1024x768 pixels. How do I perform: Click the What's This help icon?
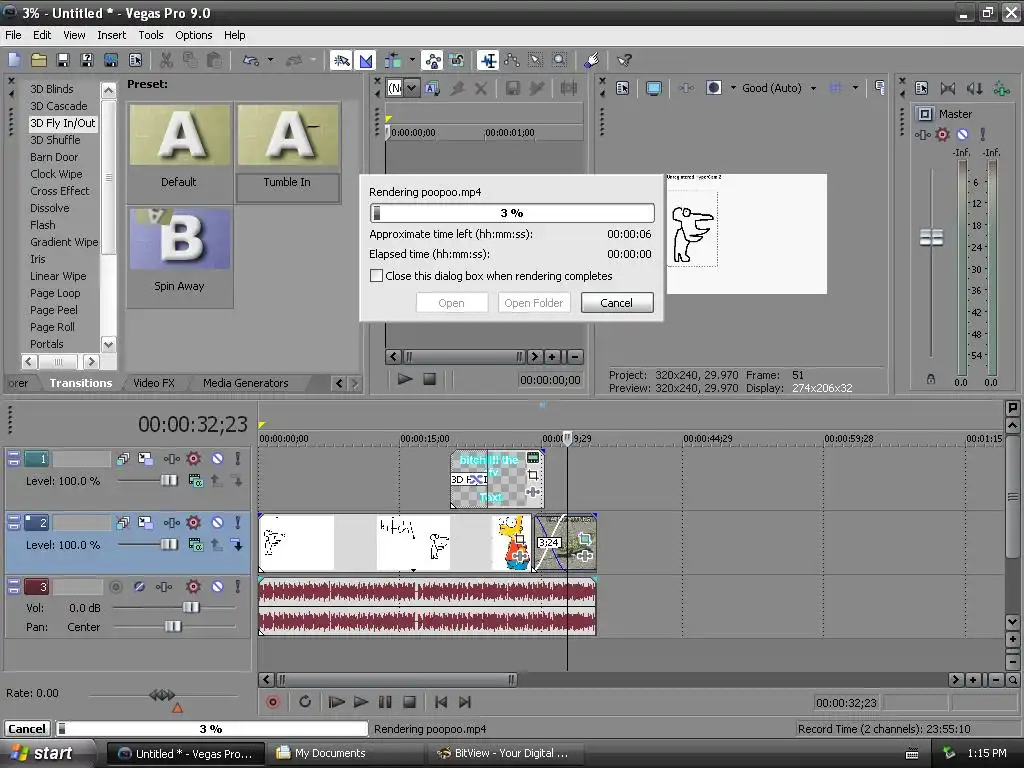coord(624,60)
